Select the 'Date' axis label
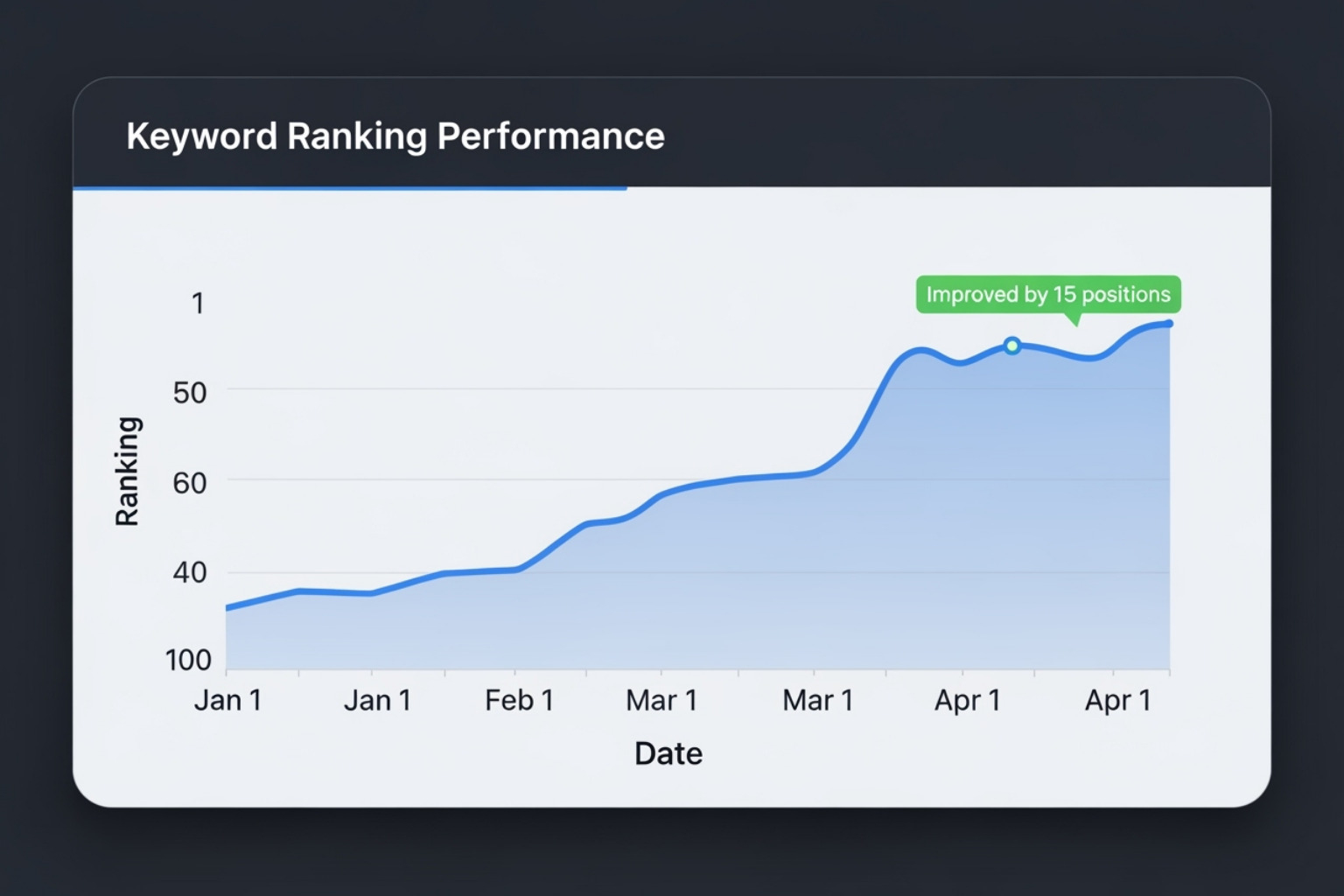 point(668,752)
